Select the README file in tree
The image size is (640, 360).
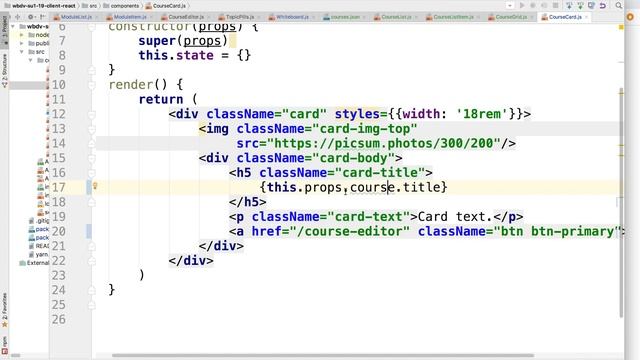(x=39, y=246)
